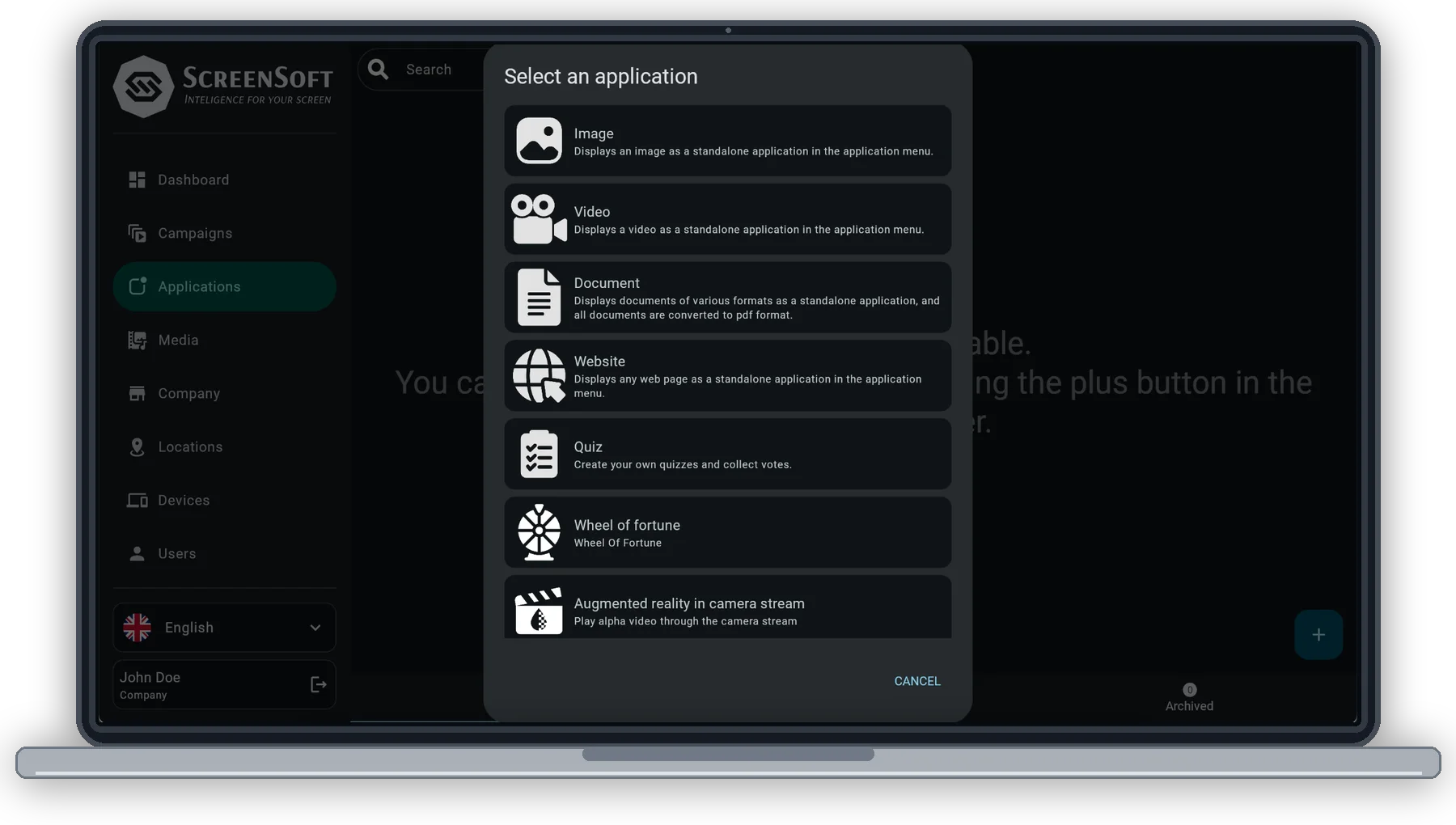
Task: Expand the English language dropdown
Action: [x=224, y=628]
